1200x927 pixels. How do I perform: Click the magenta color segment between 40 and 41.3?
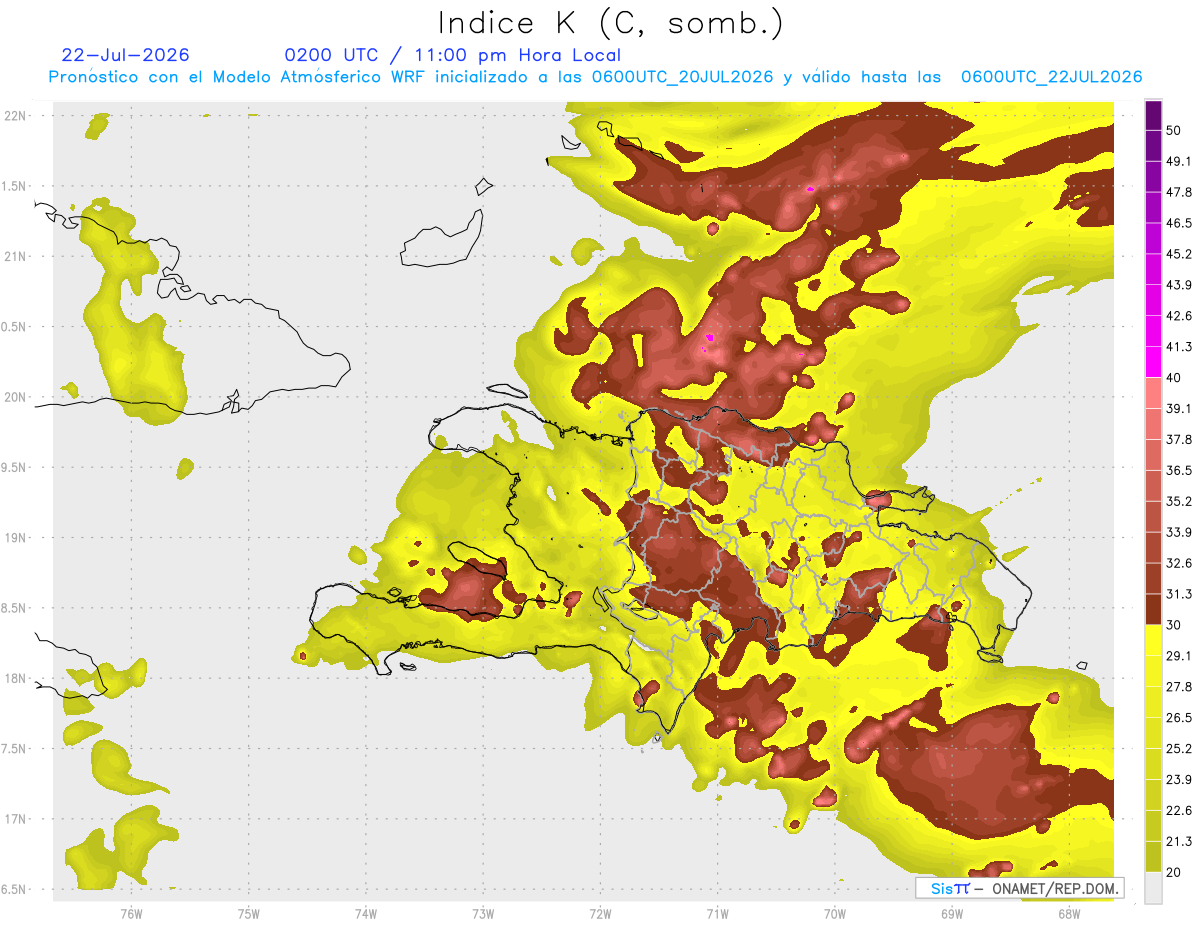(x=1153, y=363)
